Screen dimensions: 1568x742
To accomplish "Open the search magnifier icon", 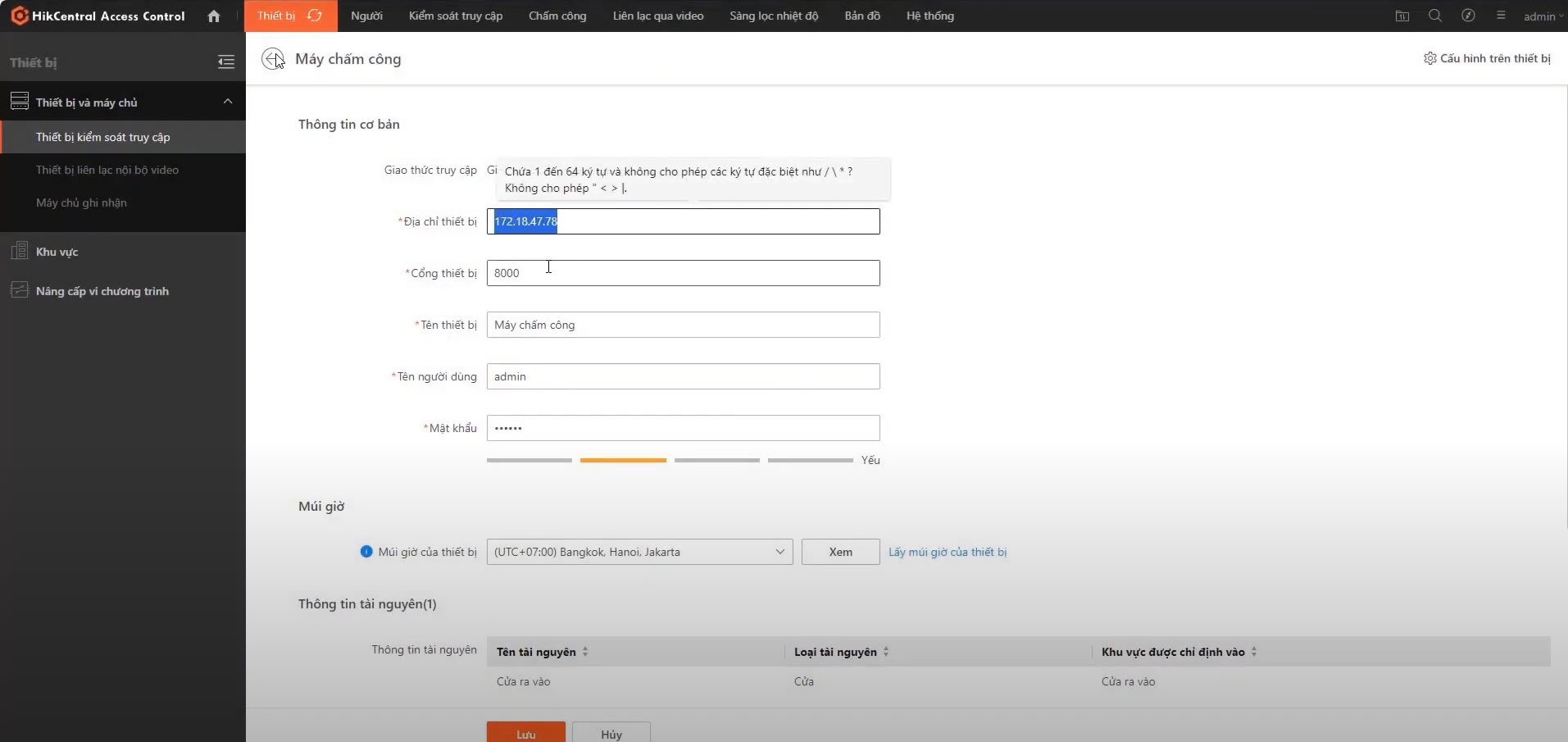I will tap(1435, 16).
